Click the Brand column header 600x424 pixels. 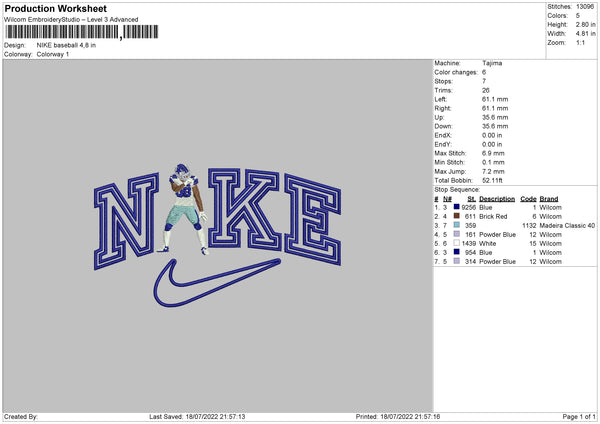[549, 199]
